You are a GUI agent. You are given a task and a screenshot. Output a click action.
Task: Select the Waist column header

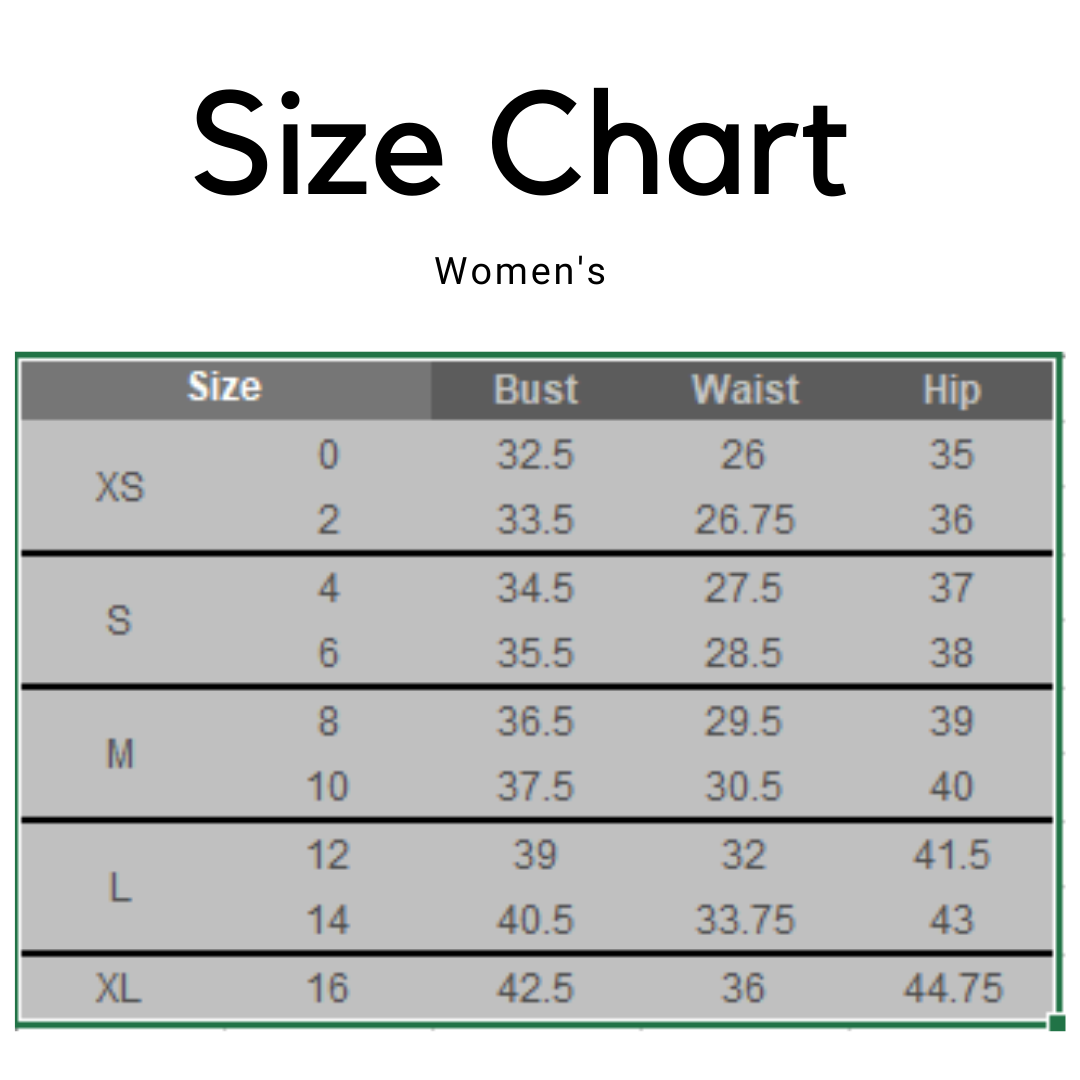(746, 390)
